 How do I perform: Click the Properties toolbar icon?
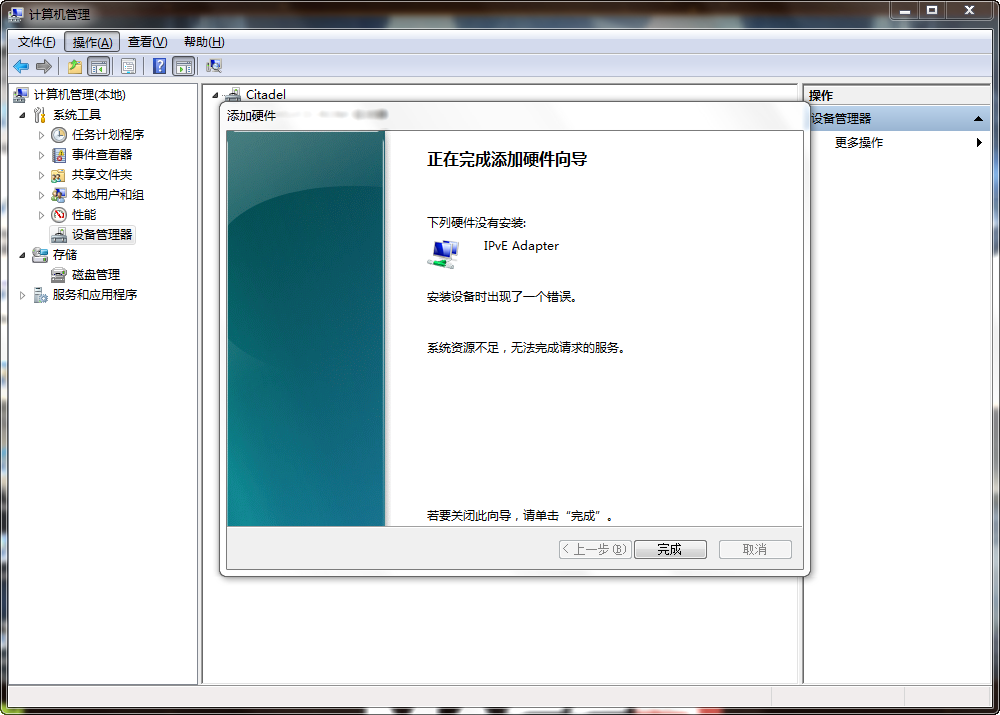tap(128, 66)
